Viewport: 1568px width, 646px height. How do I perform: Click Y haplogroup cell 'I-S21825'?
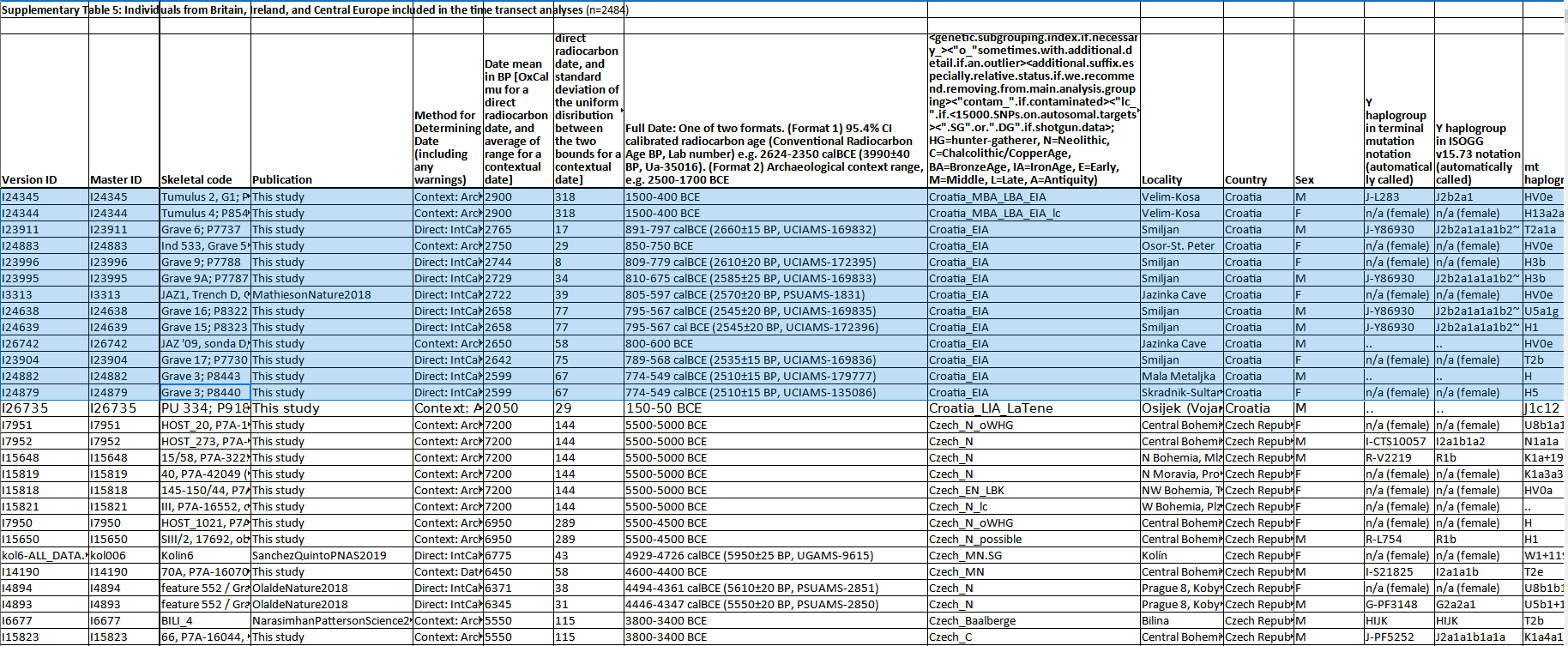click(1399, 572)
